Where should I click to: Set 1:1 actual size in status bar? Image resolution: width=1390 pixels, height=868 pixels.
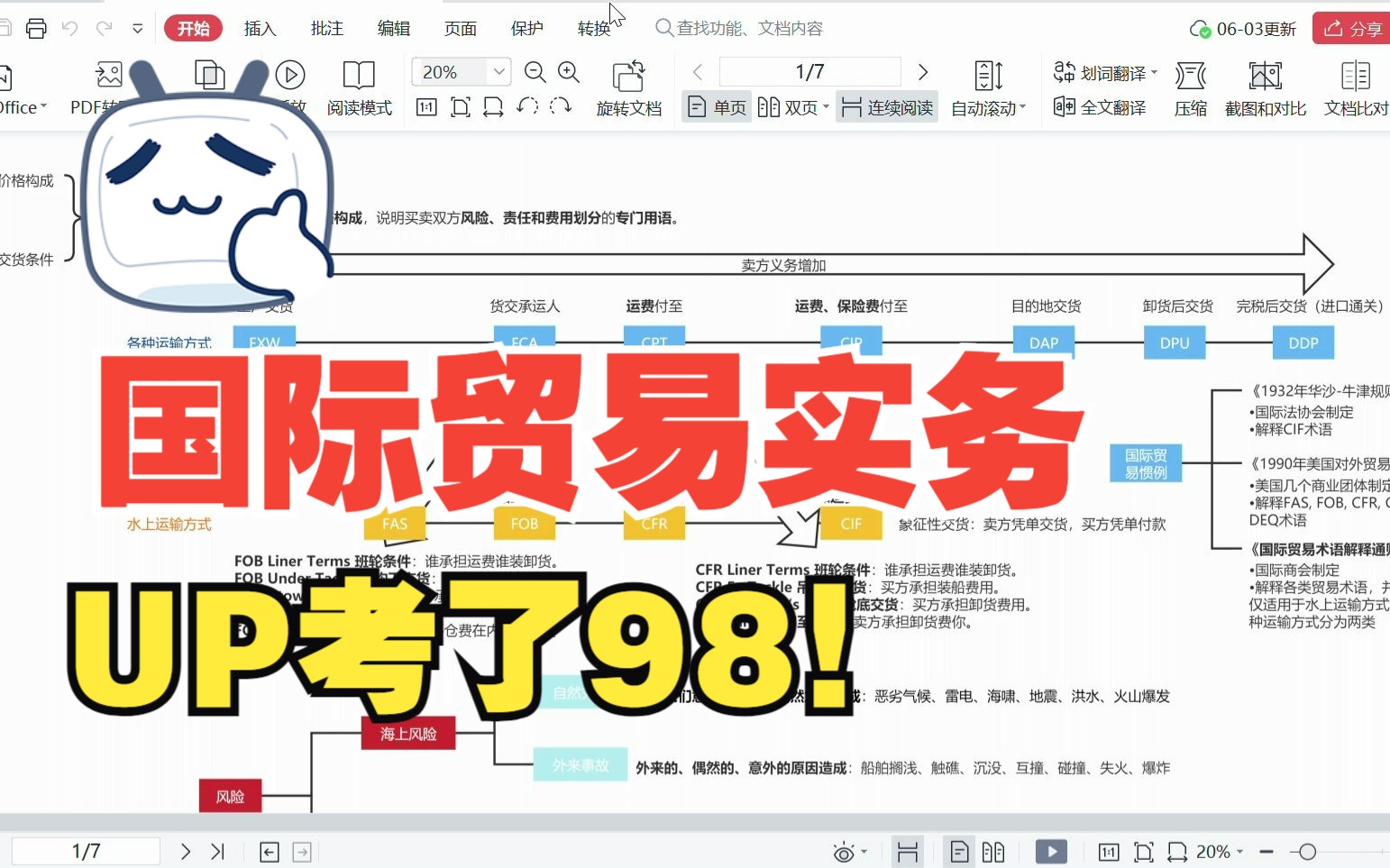pos(1109,852)
